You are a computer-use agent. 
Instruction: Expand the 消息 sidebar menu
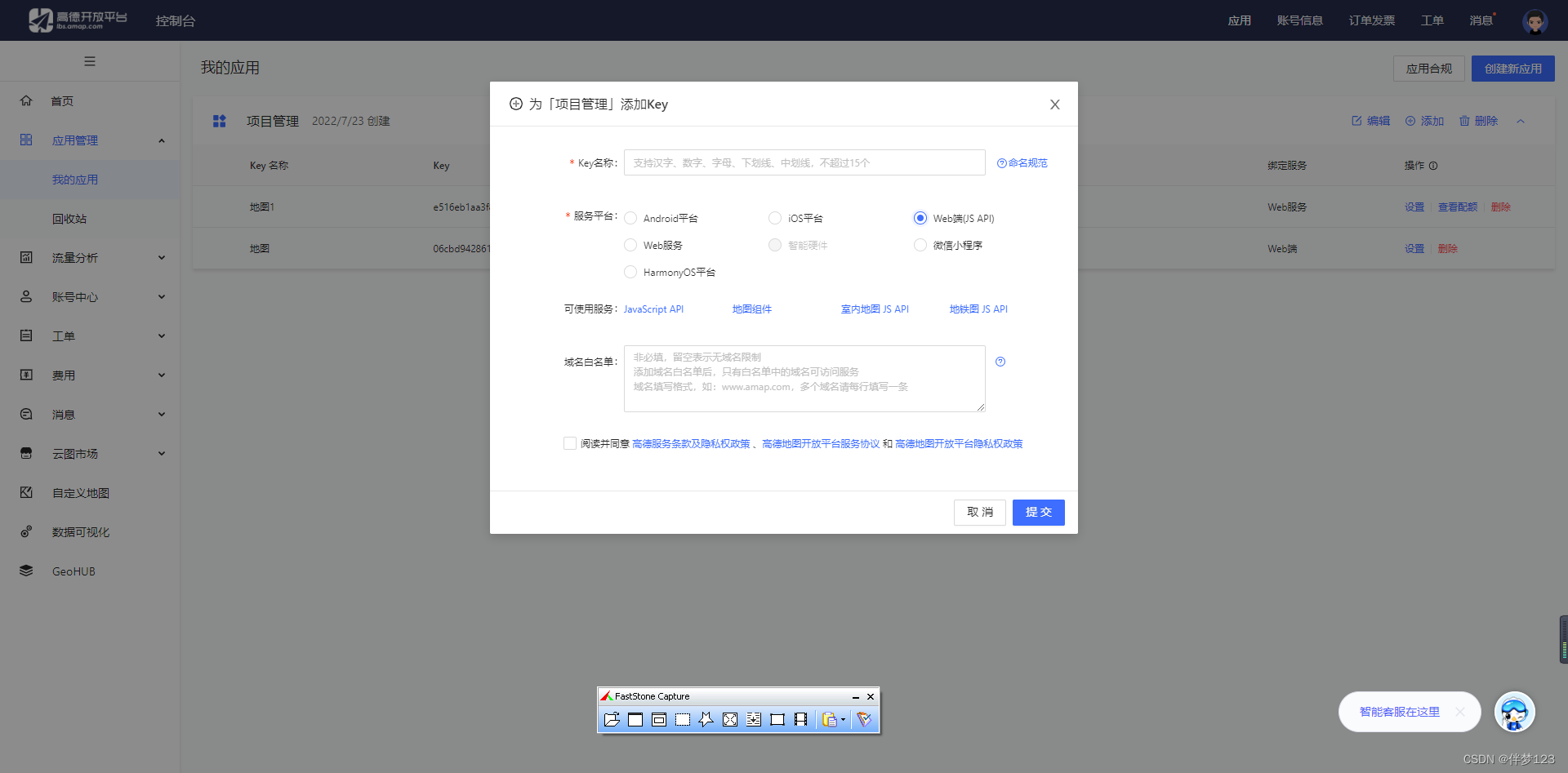point(162,415)
